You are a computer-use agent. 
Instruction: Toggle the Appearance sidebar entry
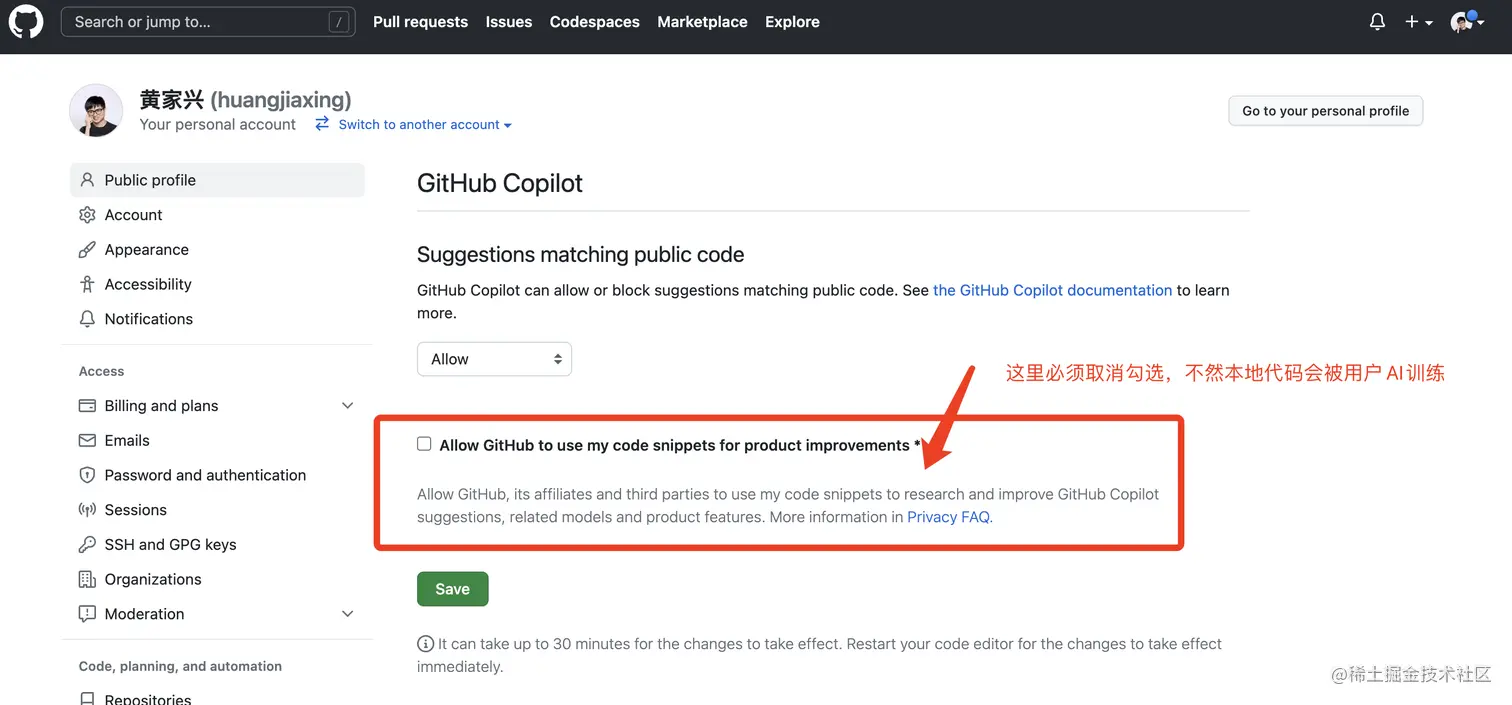tap(145, 249)
